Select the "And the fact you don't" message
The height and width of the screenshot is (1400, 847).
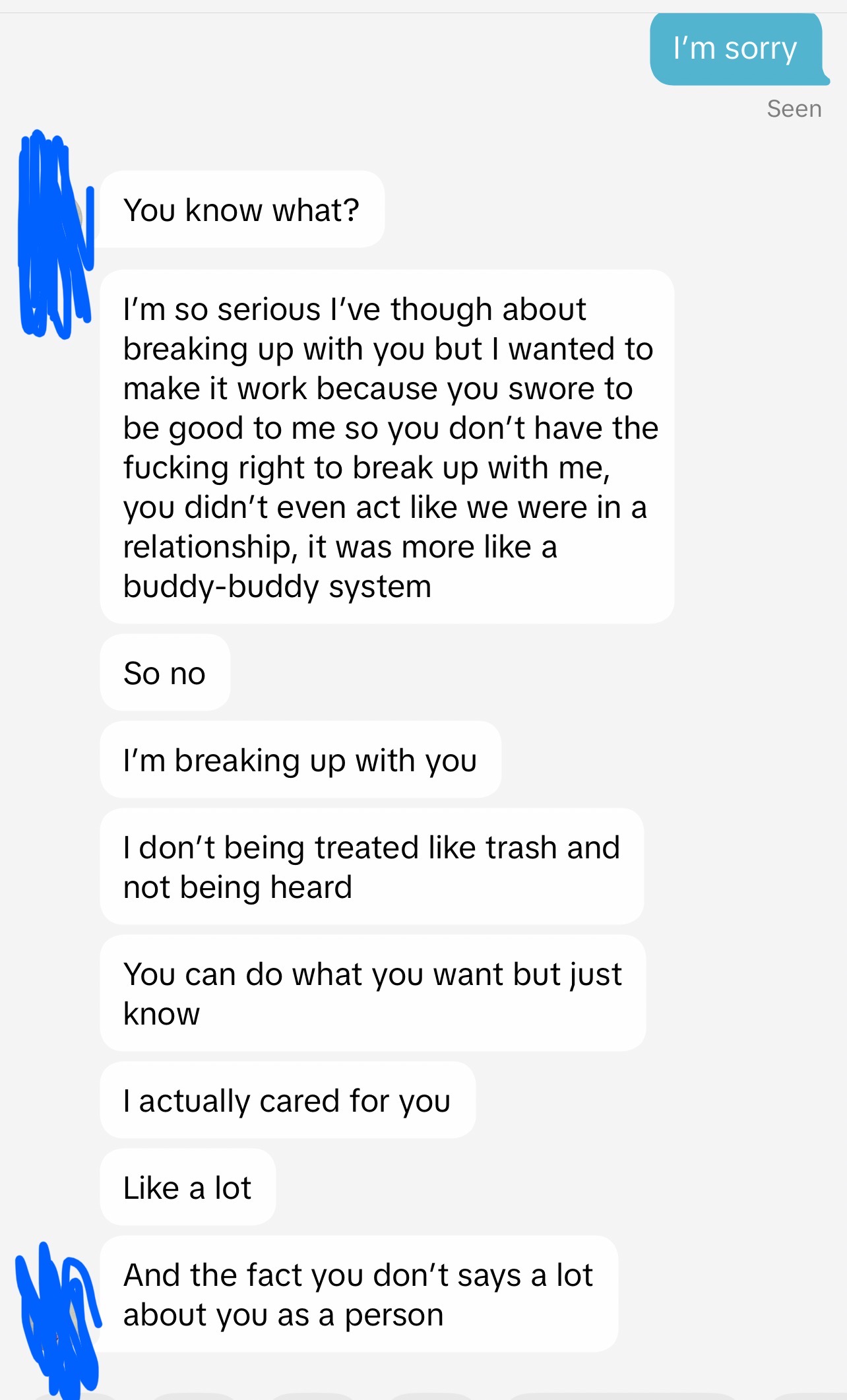tap(359, 1294)
